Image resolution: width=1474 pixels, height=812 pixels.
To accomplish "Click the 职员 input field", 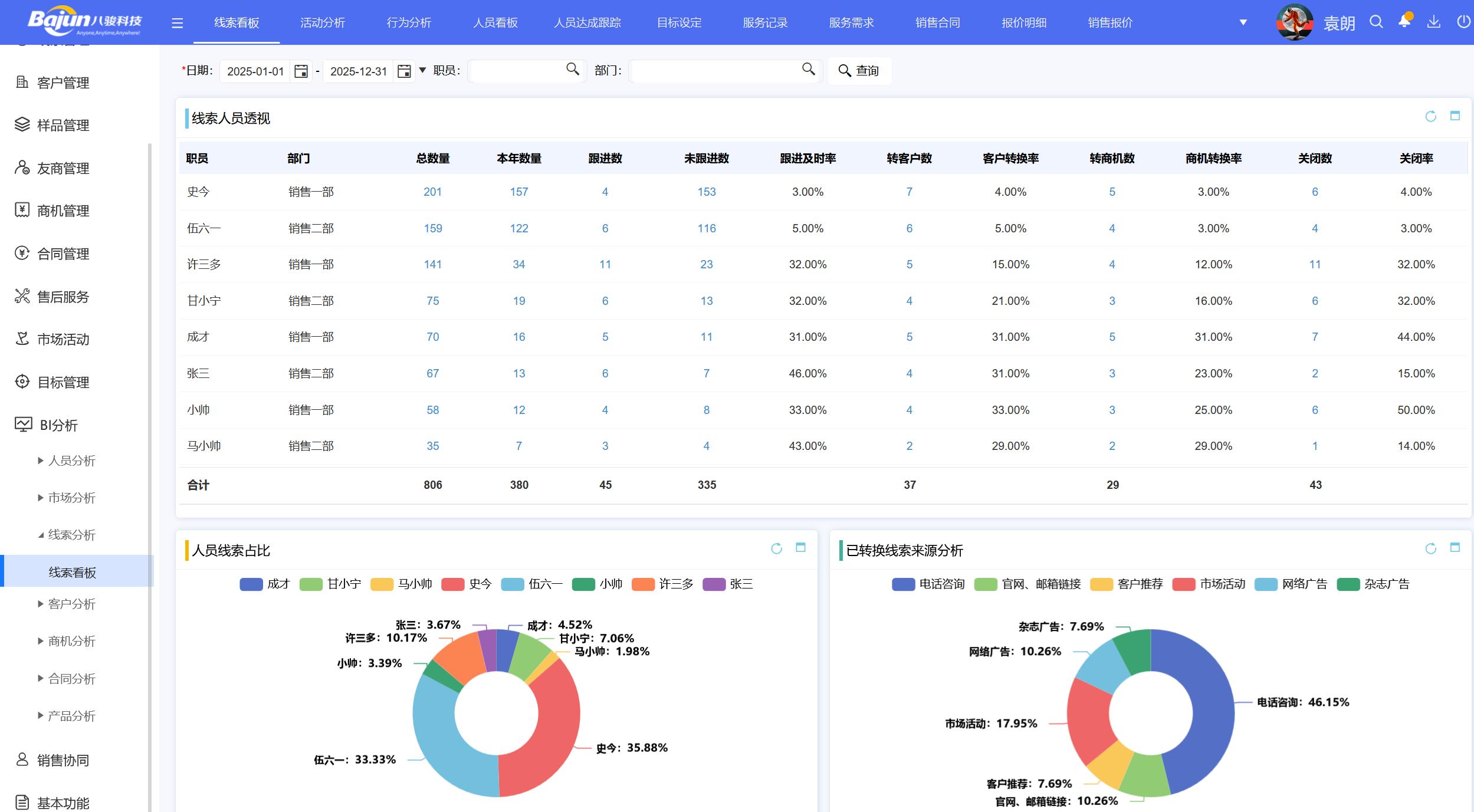I will 516,71.
